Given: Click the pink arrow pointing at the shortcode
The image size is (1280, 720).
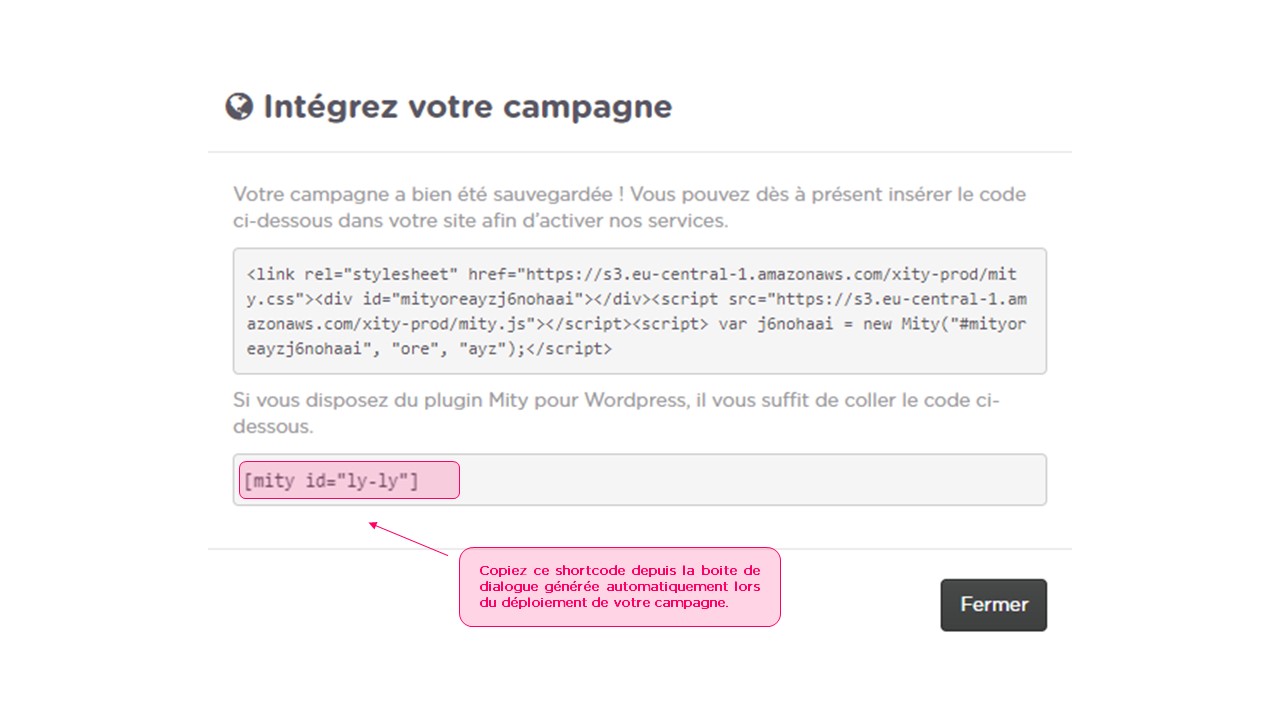Looking at the screenshot, I should [408, 538].
